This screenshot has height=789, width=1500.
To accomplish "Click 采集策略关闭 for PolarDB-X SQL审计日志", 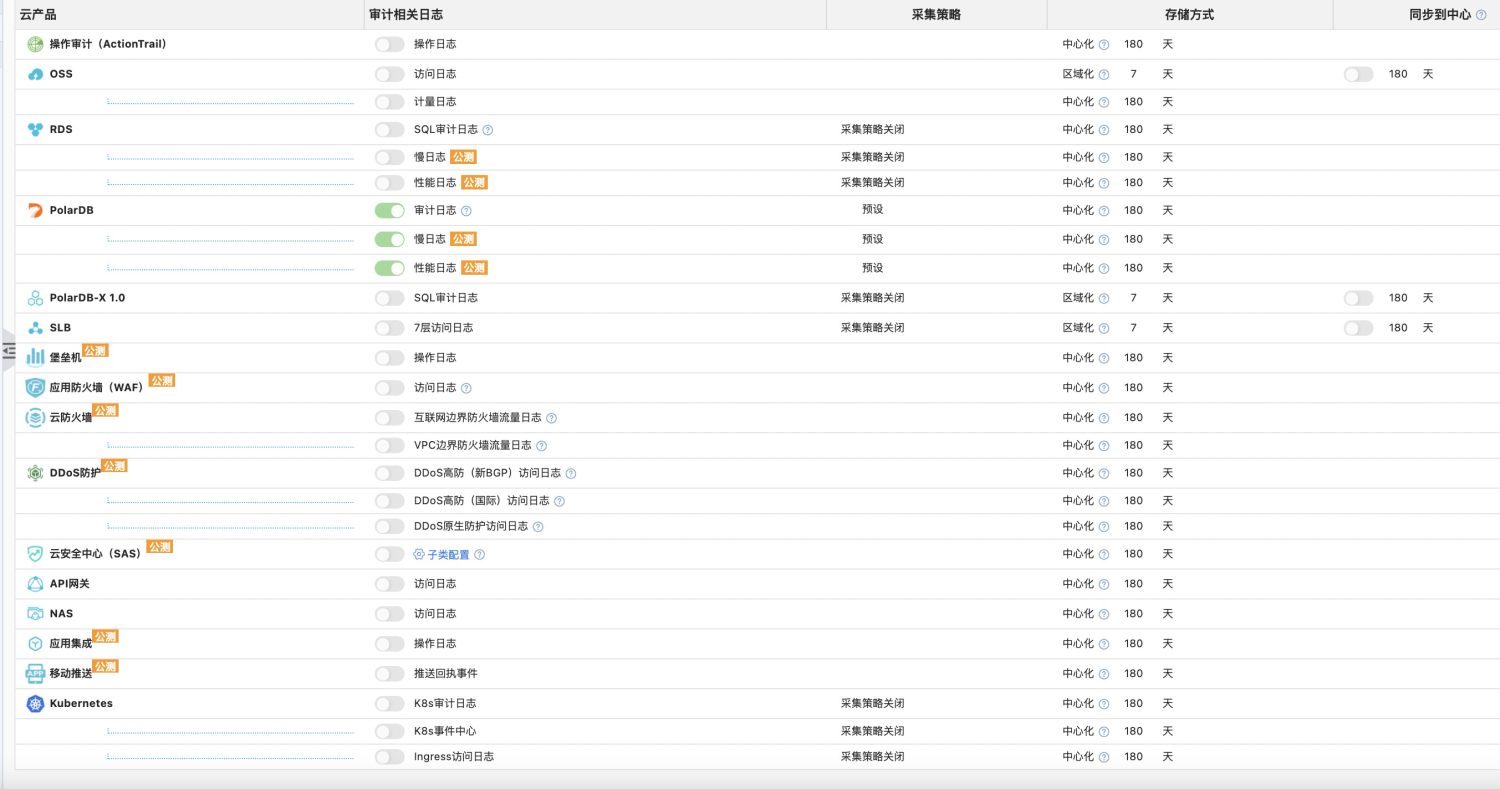I will click(x=873, y=298).
